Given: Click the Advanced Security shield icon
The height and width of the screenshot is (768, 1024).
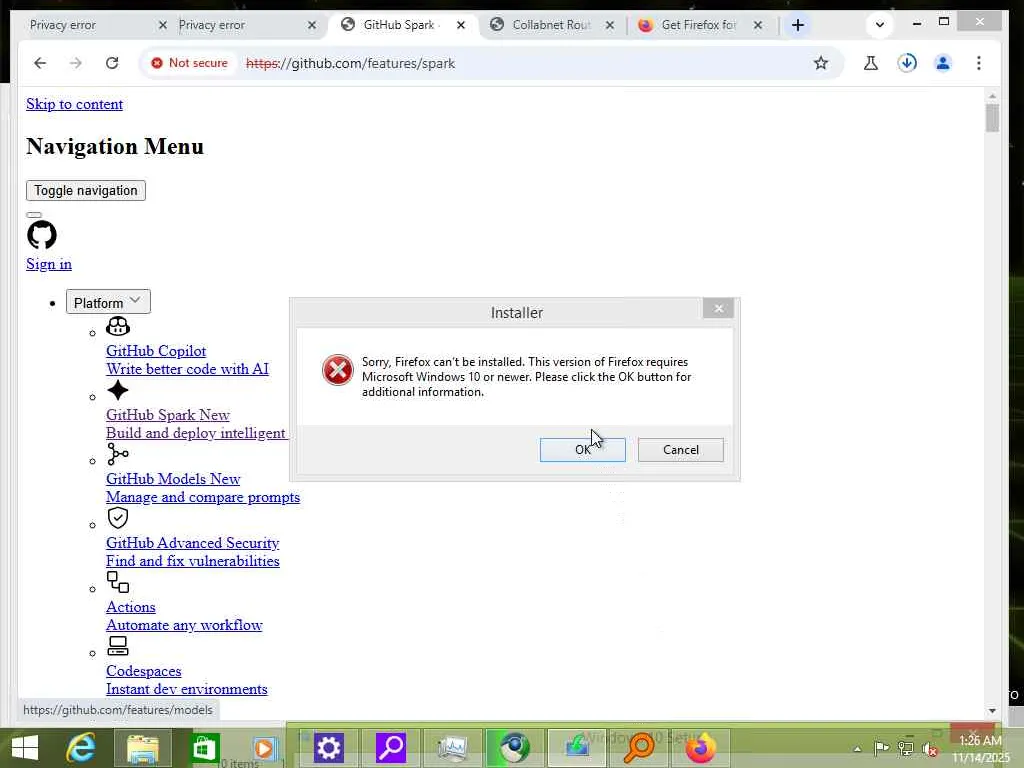Looking at the screenshot, I should [118, 518].
